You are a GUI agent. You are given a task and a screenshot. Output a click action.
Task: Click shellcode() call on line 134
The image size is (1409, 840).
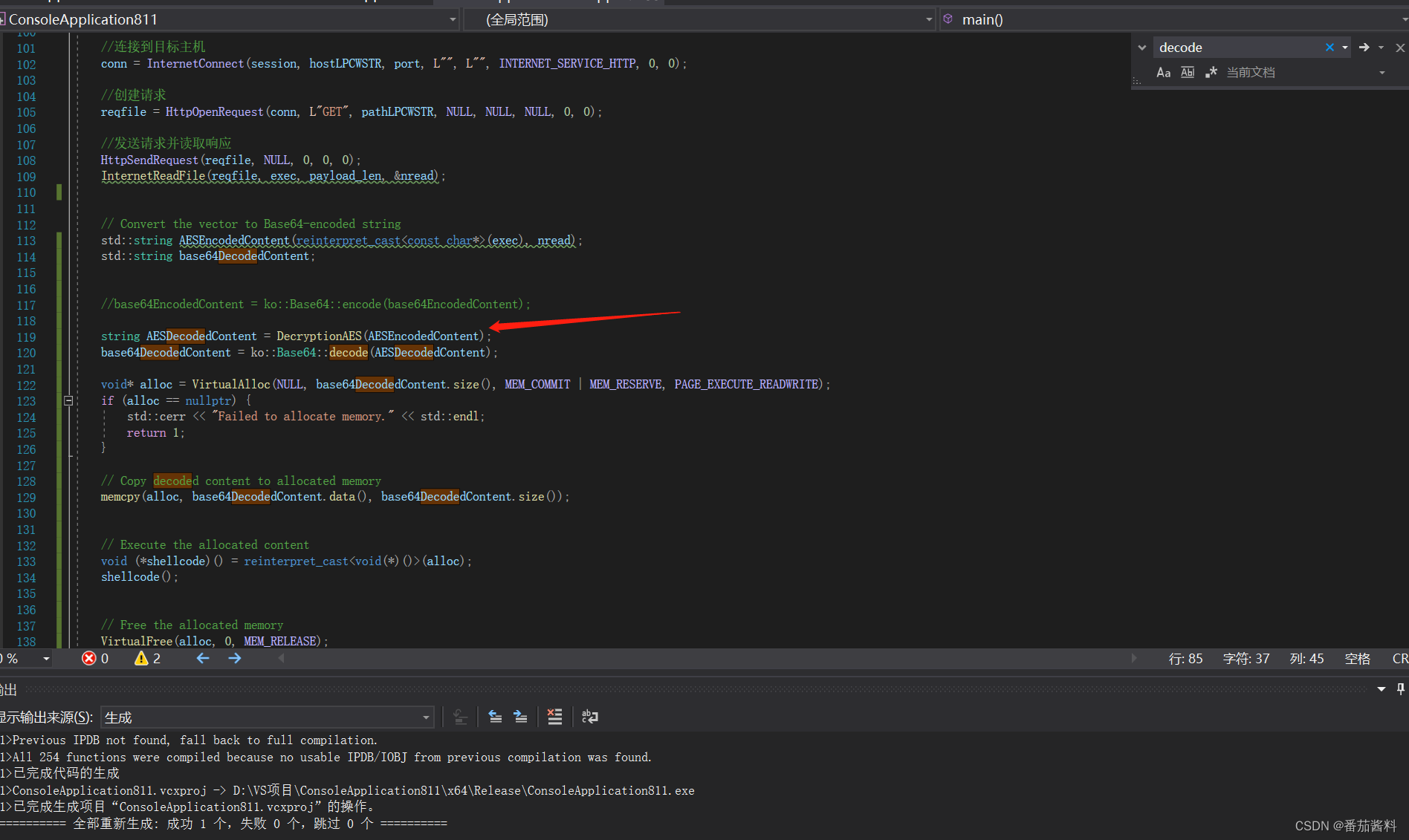[x=139, y=577]
